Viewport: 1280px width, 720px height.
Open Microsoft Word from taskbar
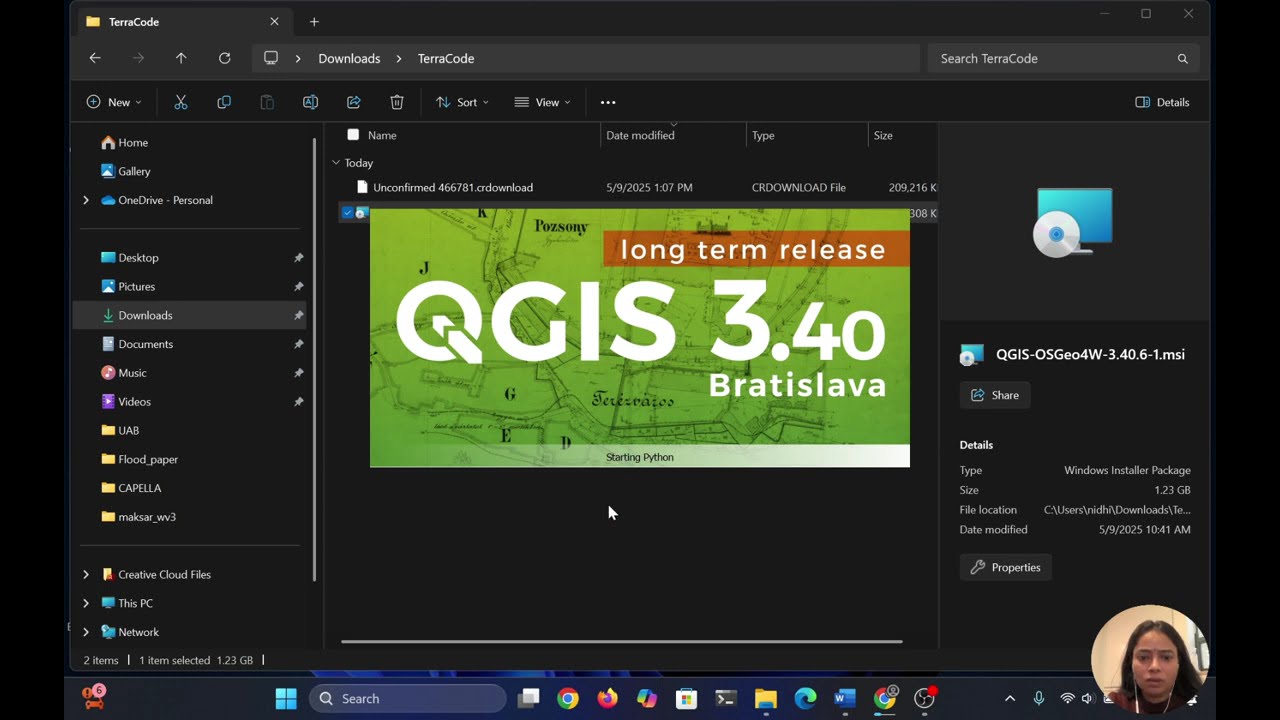[845, 698]
